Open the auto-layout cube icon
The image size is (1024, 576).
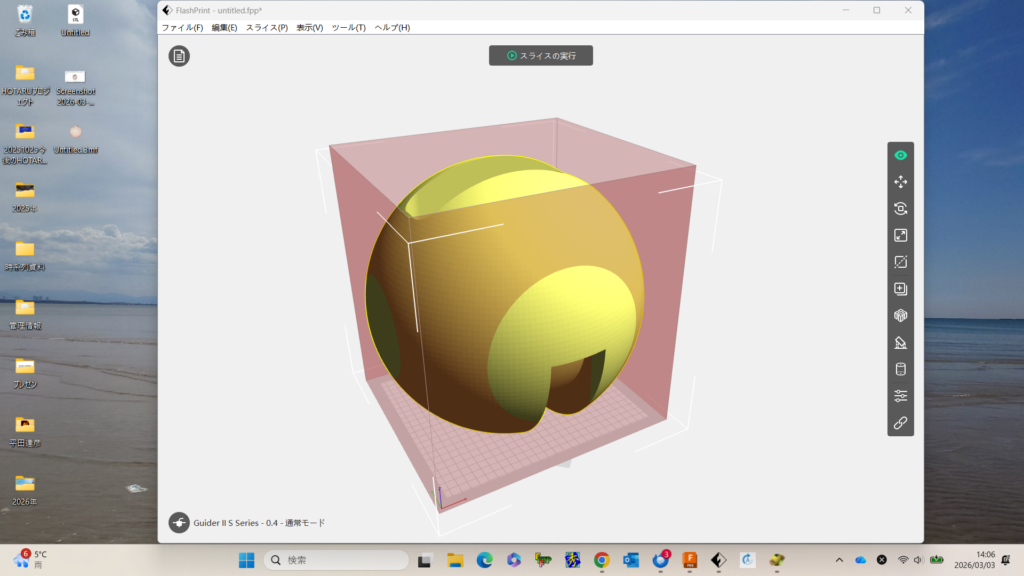tap(900, 316)
